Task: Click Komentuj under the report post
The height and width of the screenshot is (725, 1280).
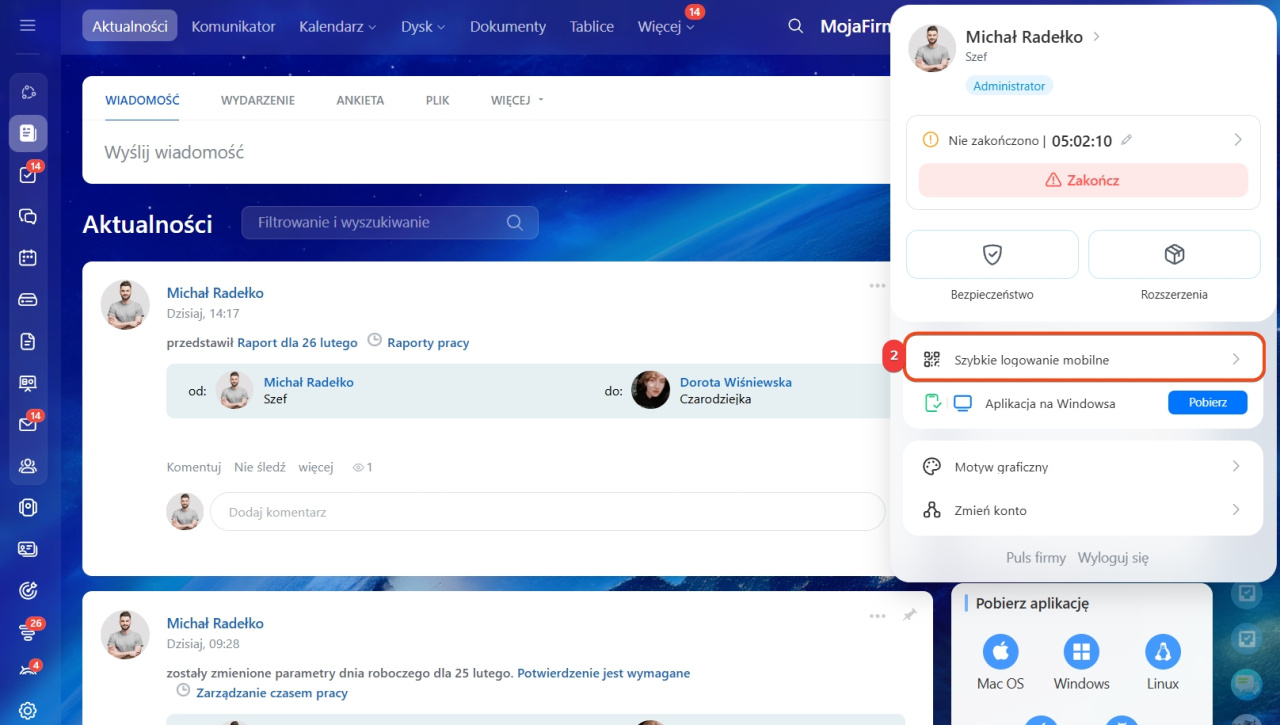Action: pos(194,467)
